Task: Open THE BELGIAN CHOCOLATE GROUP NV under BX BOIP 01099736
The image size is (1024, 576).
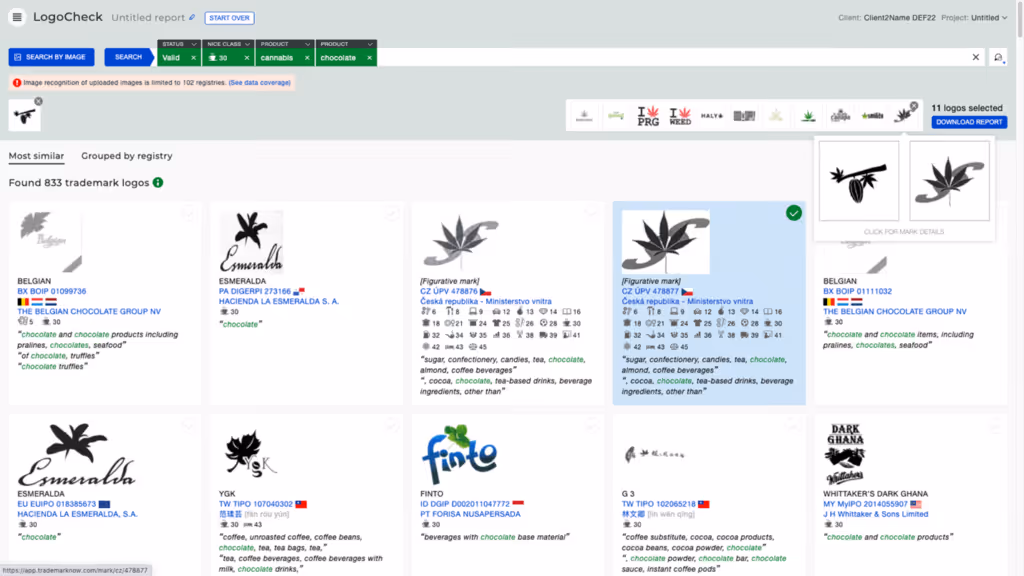Action: click(x=89, y=312)
